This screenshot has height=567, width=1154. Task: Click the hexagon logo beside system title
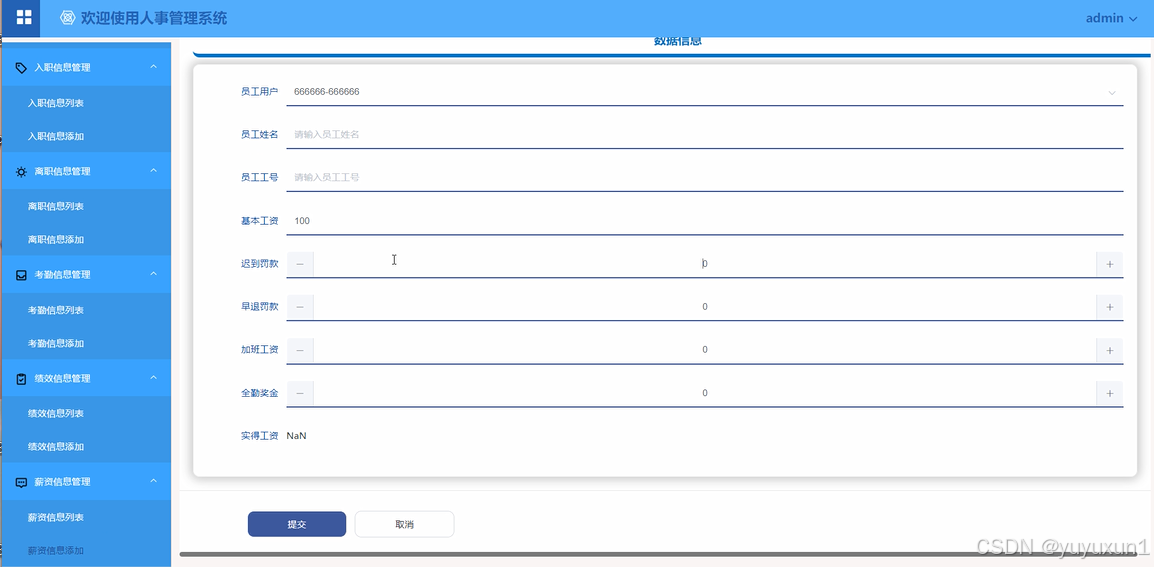click(x=68, y=18)
